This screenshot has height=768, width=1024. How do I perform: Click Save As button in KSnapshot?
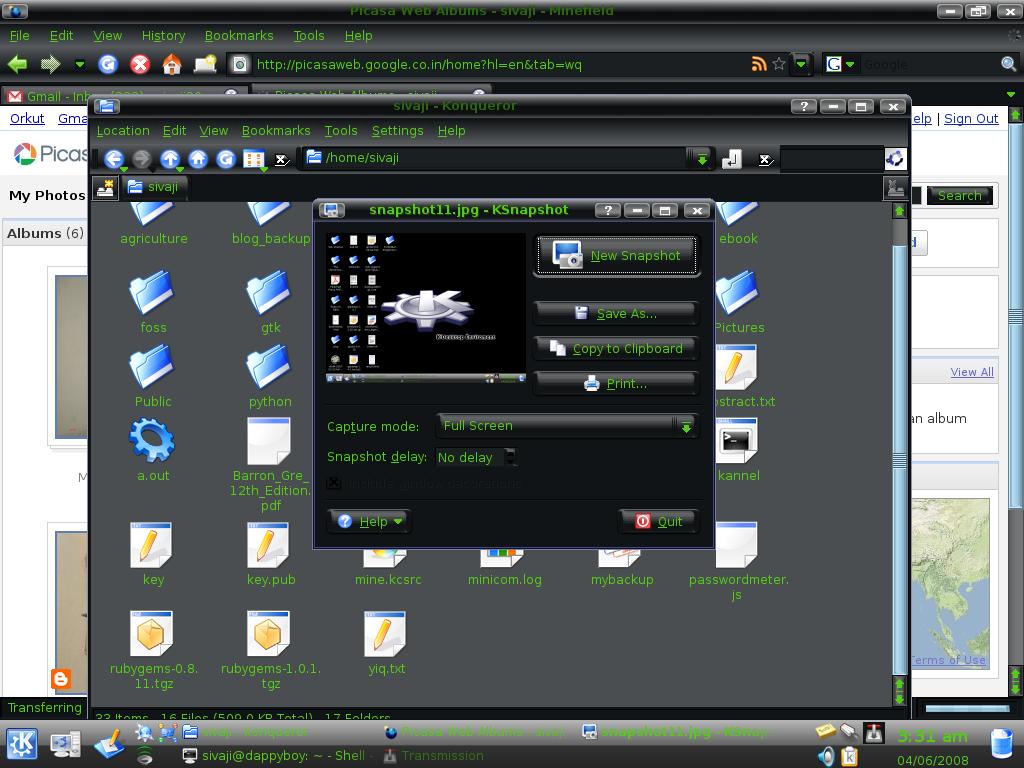[616, 313]
